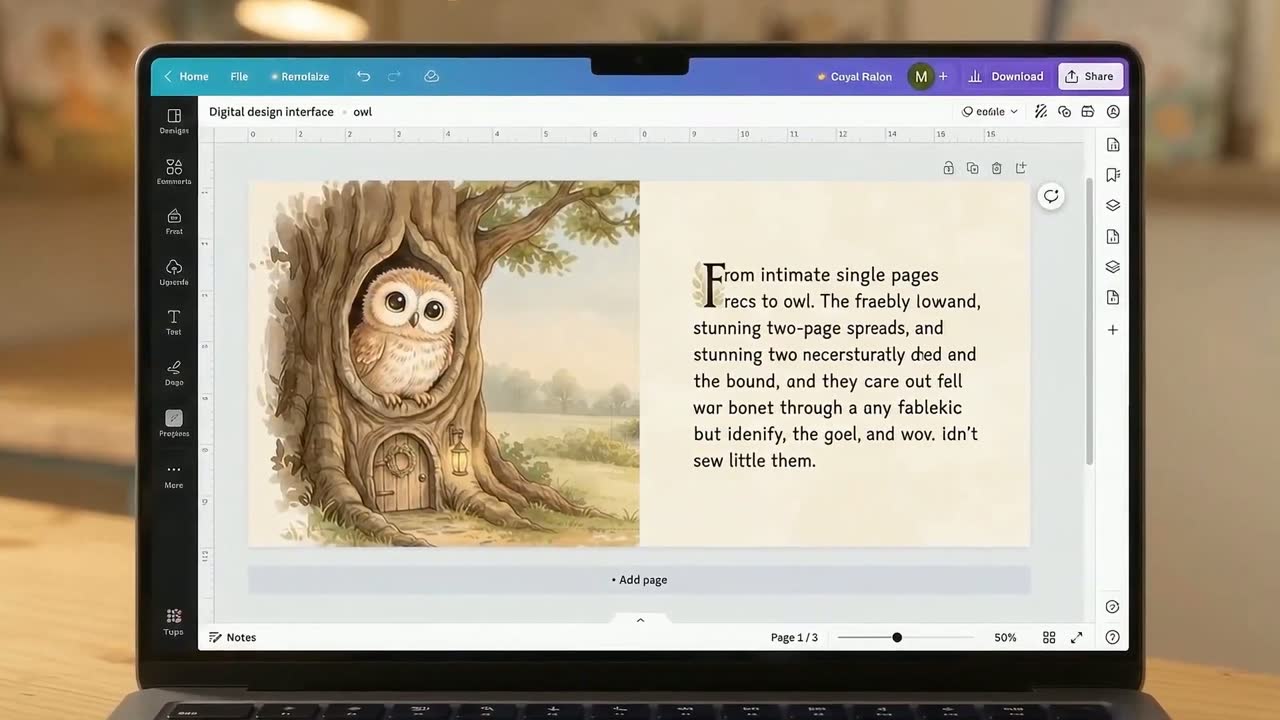Switch to grid view of pages
The image size is (1280, 720).
coord(1049,638)
